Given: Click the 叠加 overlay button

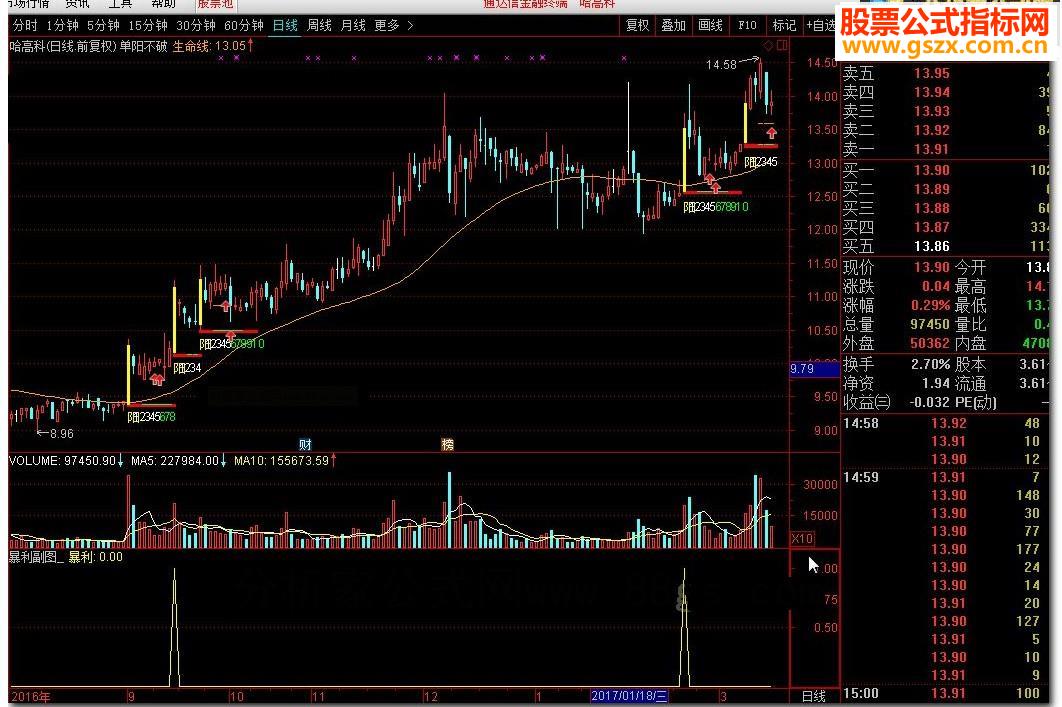Looking at the screenshot, I should [673, 26].
